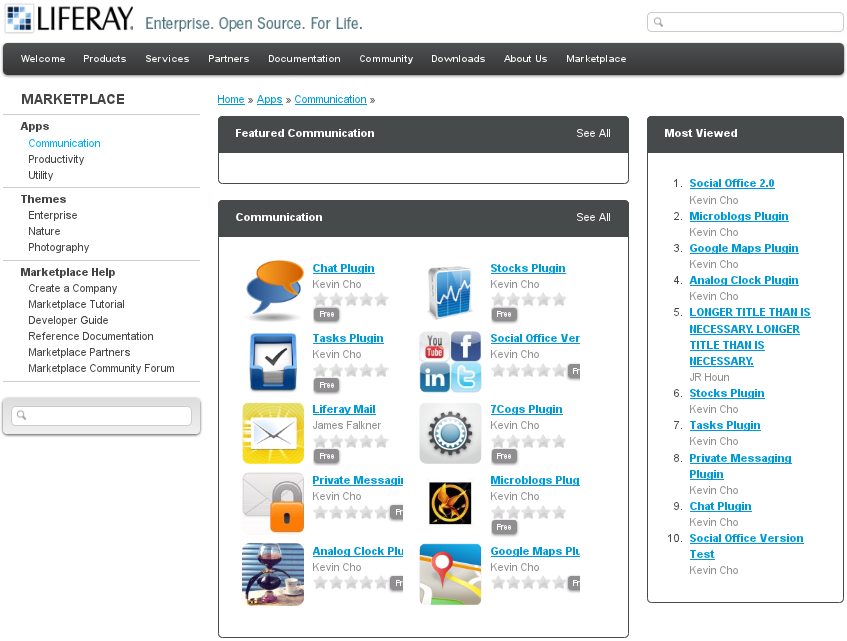This screenshot has height=641, width=847.
Task: Click the star rating under Chat Plugin
Action: tap(351, 299)
